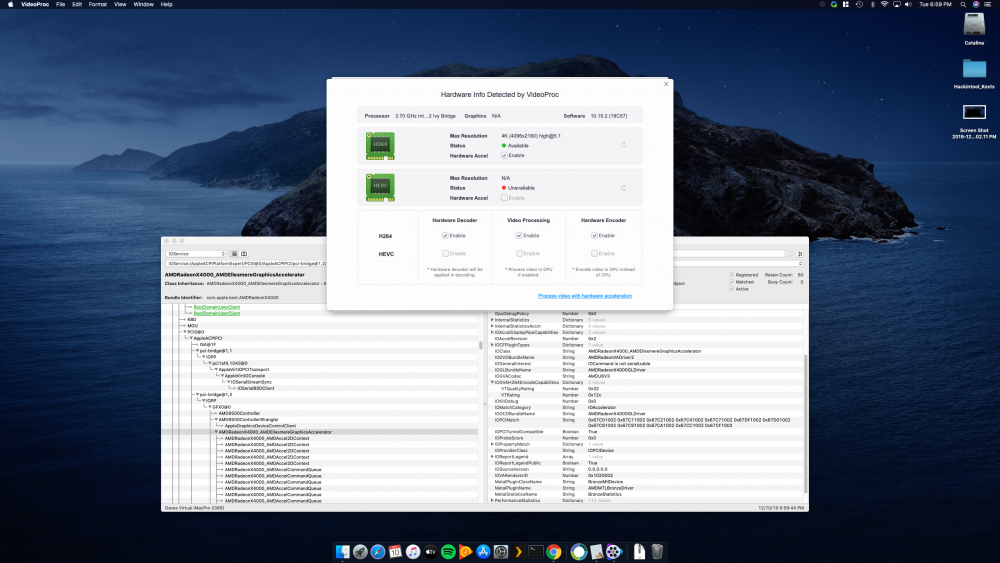Open App Store from the dock
The width and height of the screenshot is (1000, 563).
[483, 552]
